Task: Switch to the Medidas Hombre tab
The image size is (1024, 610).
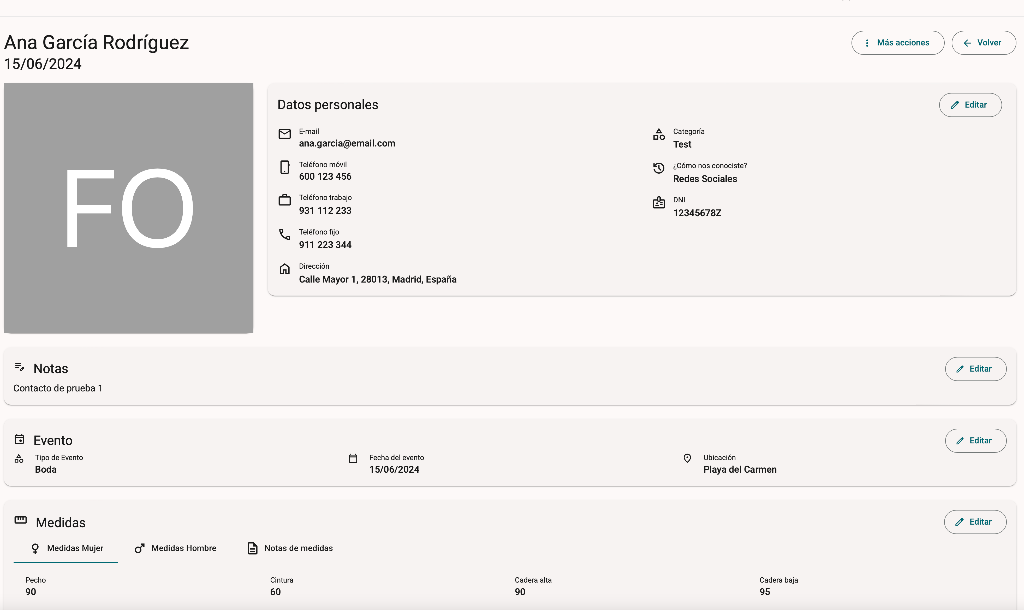Action: (176, 549)
